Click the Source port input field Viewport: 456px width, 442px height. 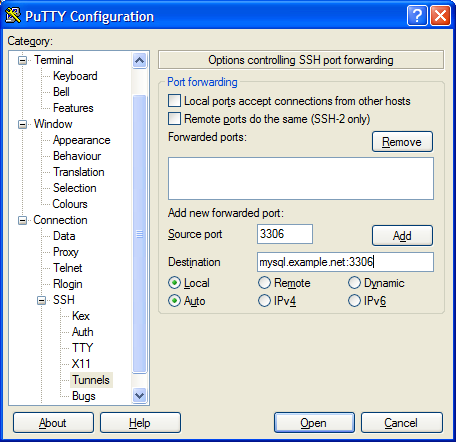coord(285,234)
